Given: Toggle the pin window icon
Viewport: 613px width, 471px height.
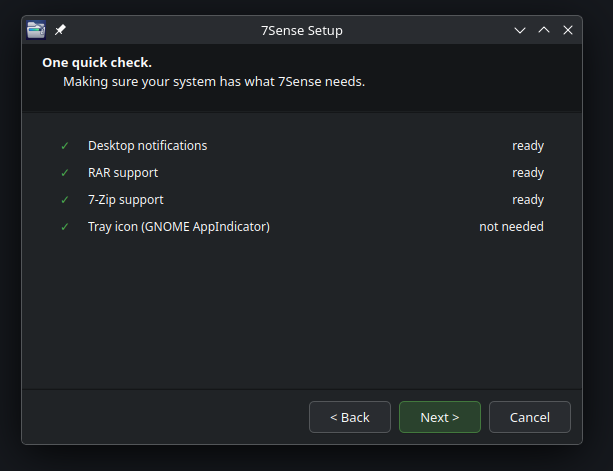Looking at the screenshot, I should (x=60, y=30).
